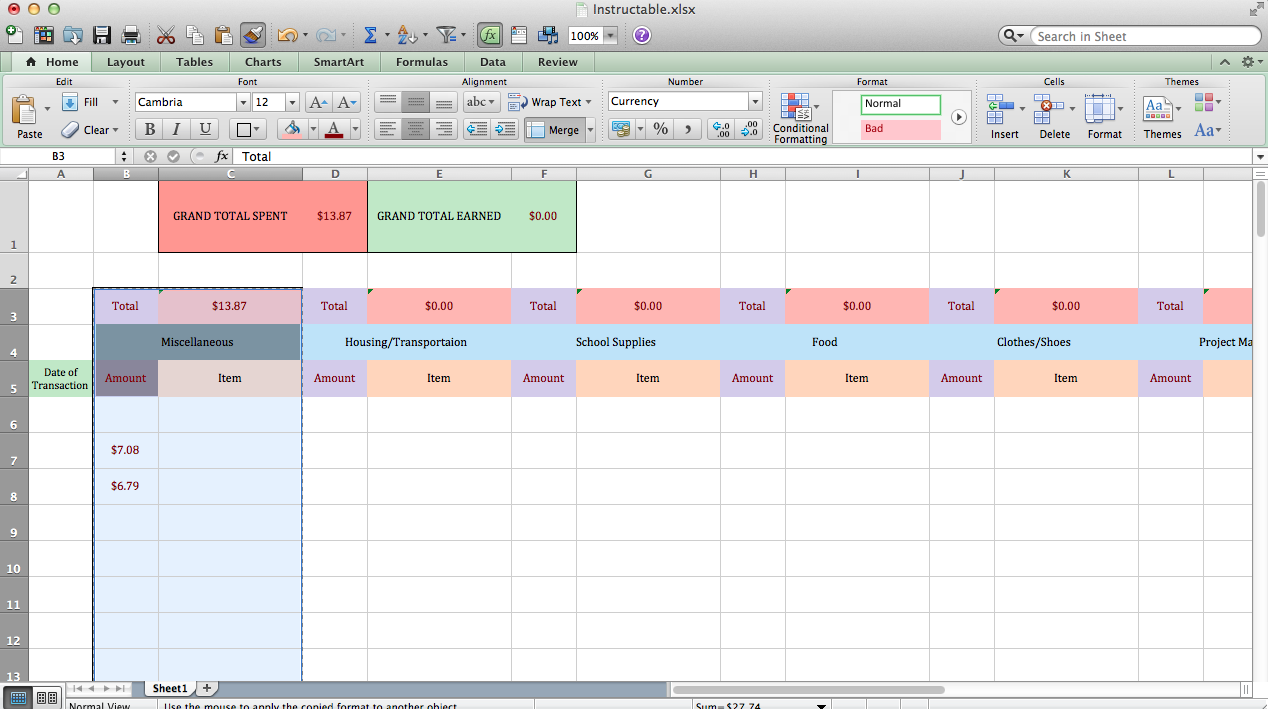Open the abc text orientation menu
This screenshot has width=1268, height=709.
[481, 102]
